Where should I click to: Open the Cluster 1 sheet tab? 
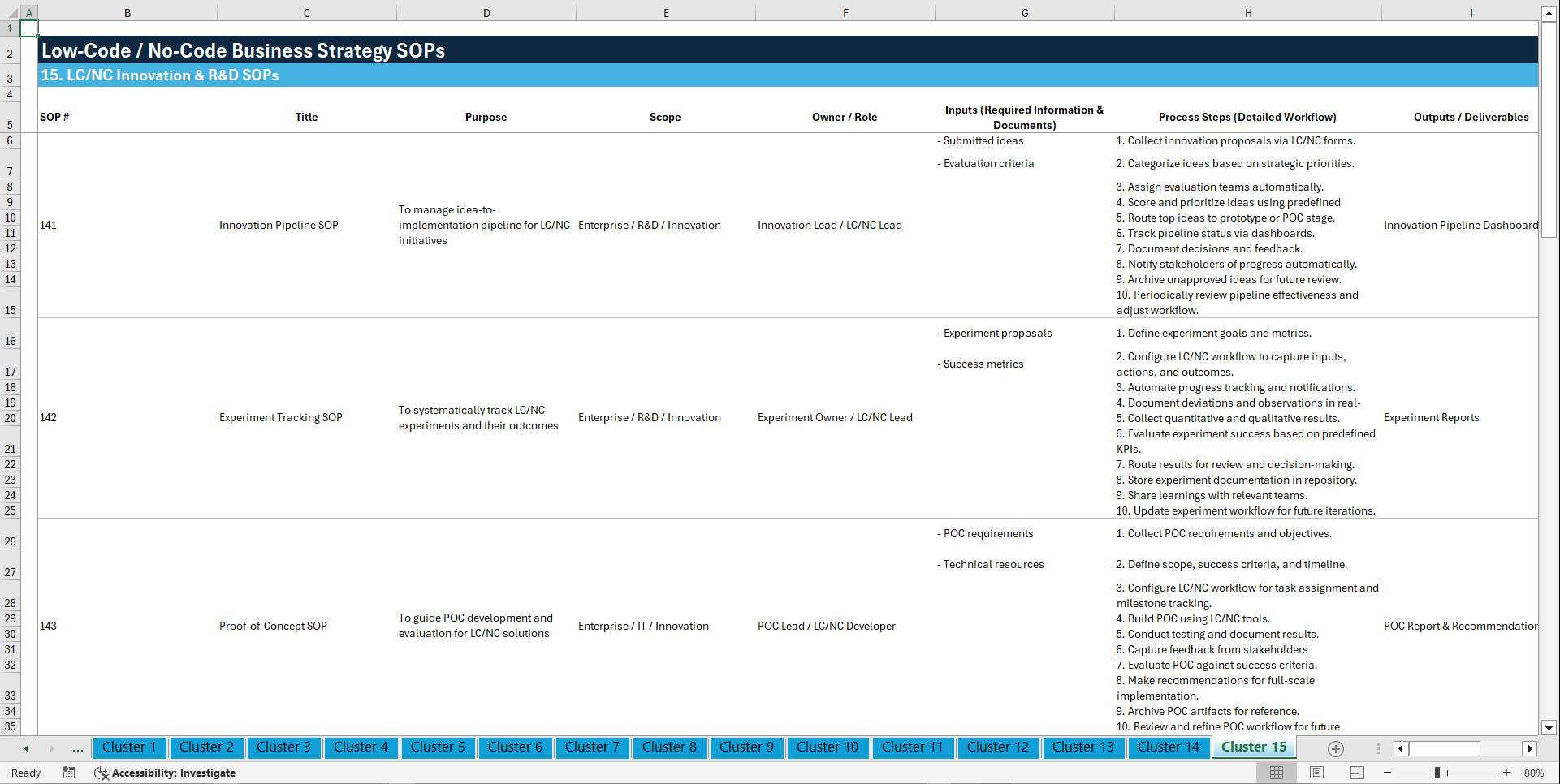129,747
